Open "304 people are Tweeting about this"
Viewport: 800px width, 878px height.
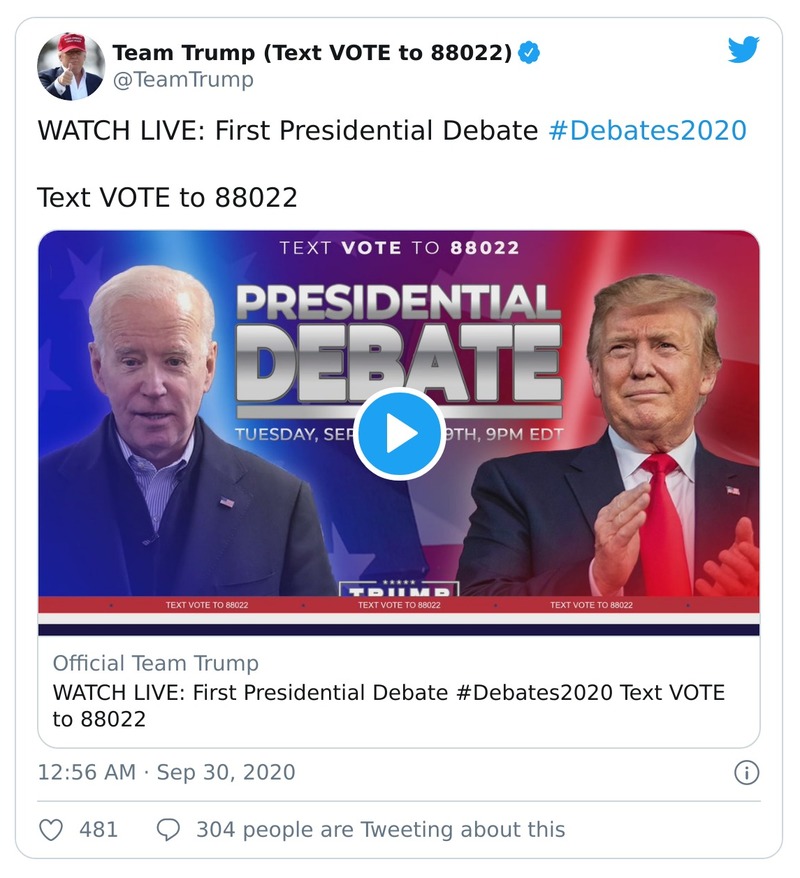tap(380, 829)
